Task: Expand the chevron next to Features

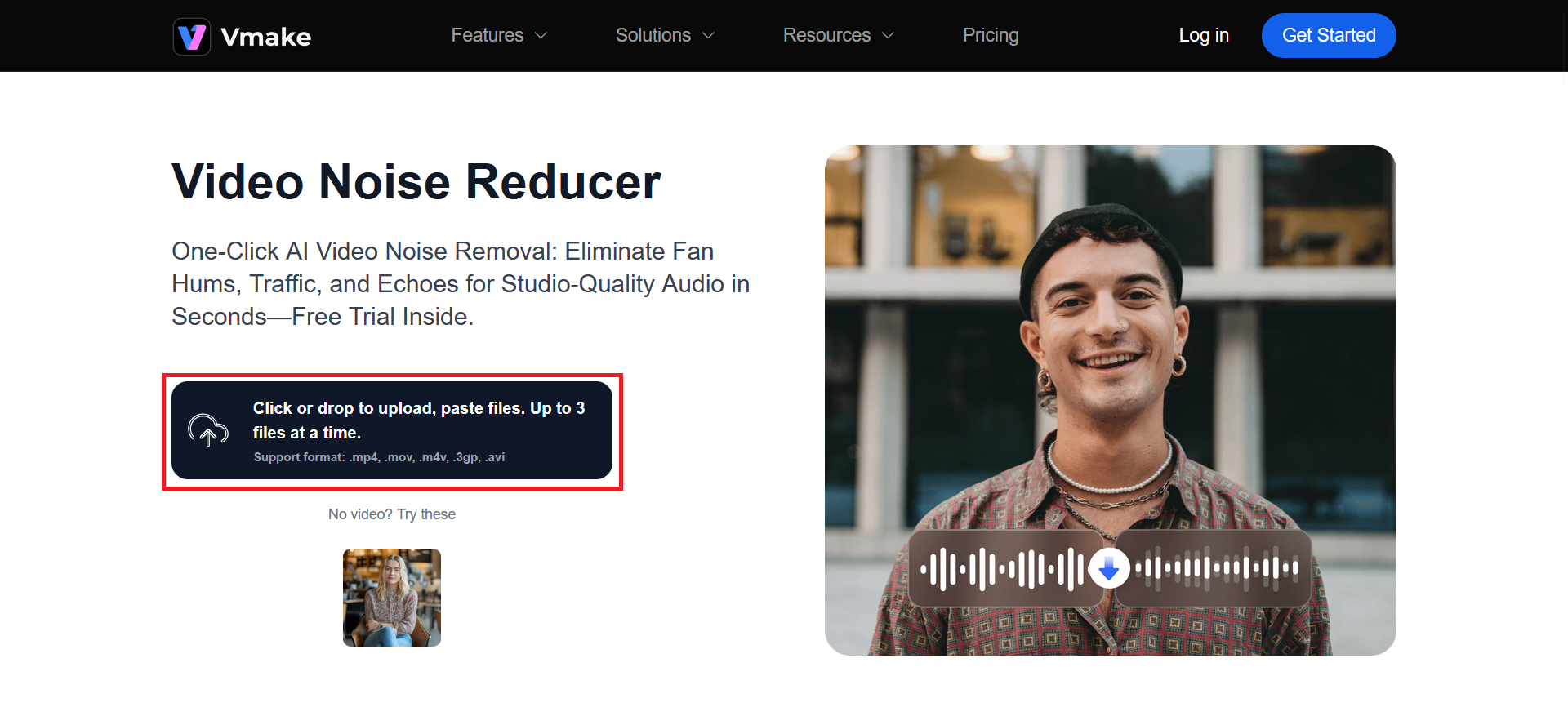Action: (541, 36)
